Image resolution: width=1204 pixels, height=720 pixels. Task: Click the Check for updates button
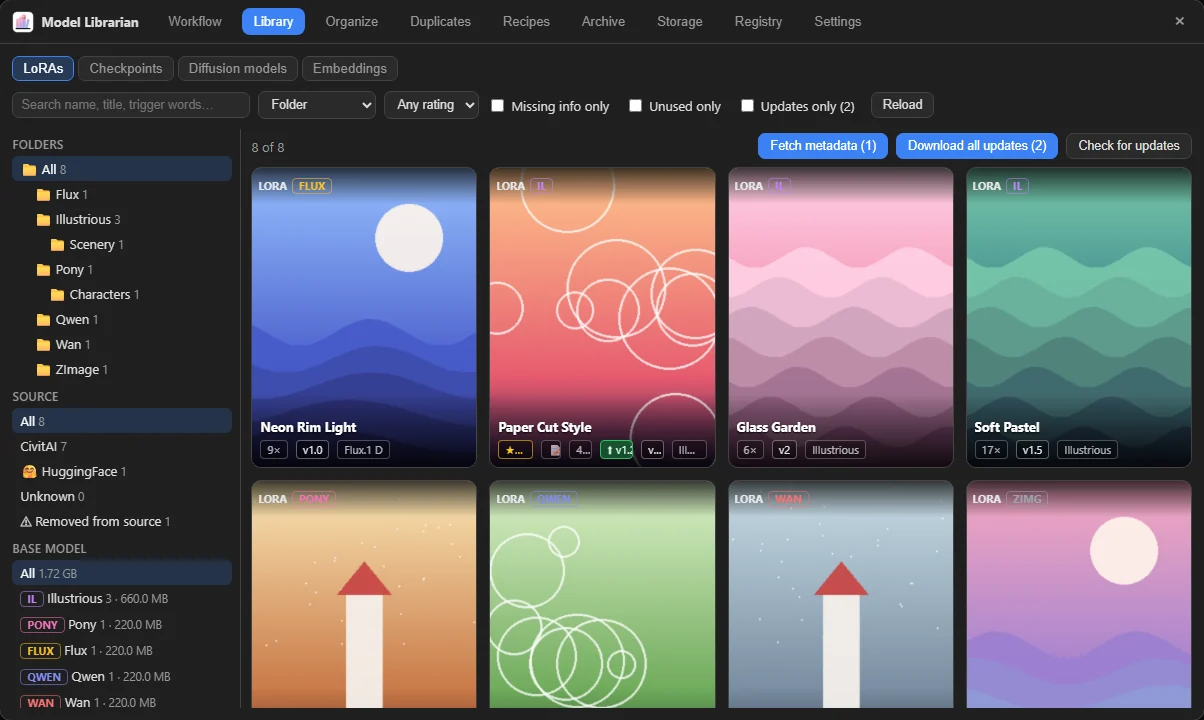pyautogui.click(x=1129, y=146)
